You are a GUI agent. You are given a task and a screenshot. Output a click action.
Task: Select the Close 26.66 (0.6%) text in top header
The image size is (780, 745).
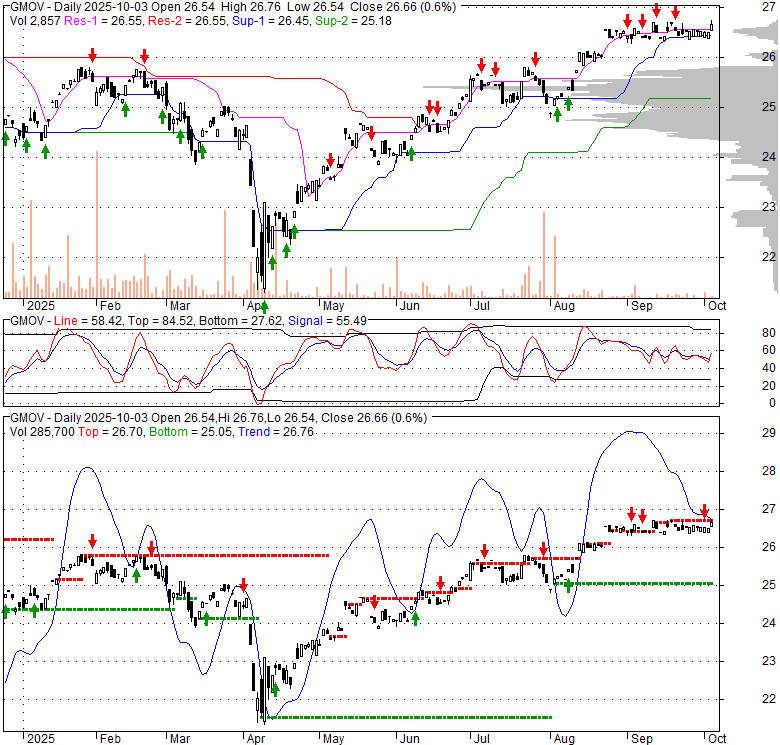click(x=402, y=7)
